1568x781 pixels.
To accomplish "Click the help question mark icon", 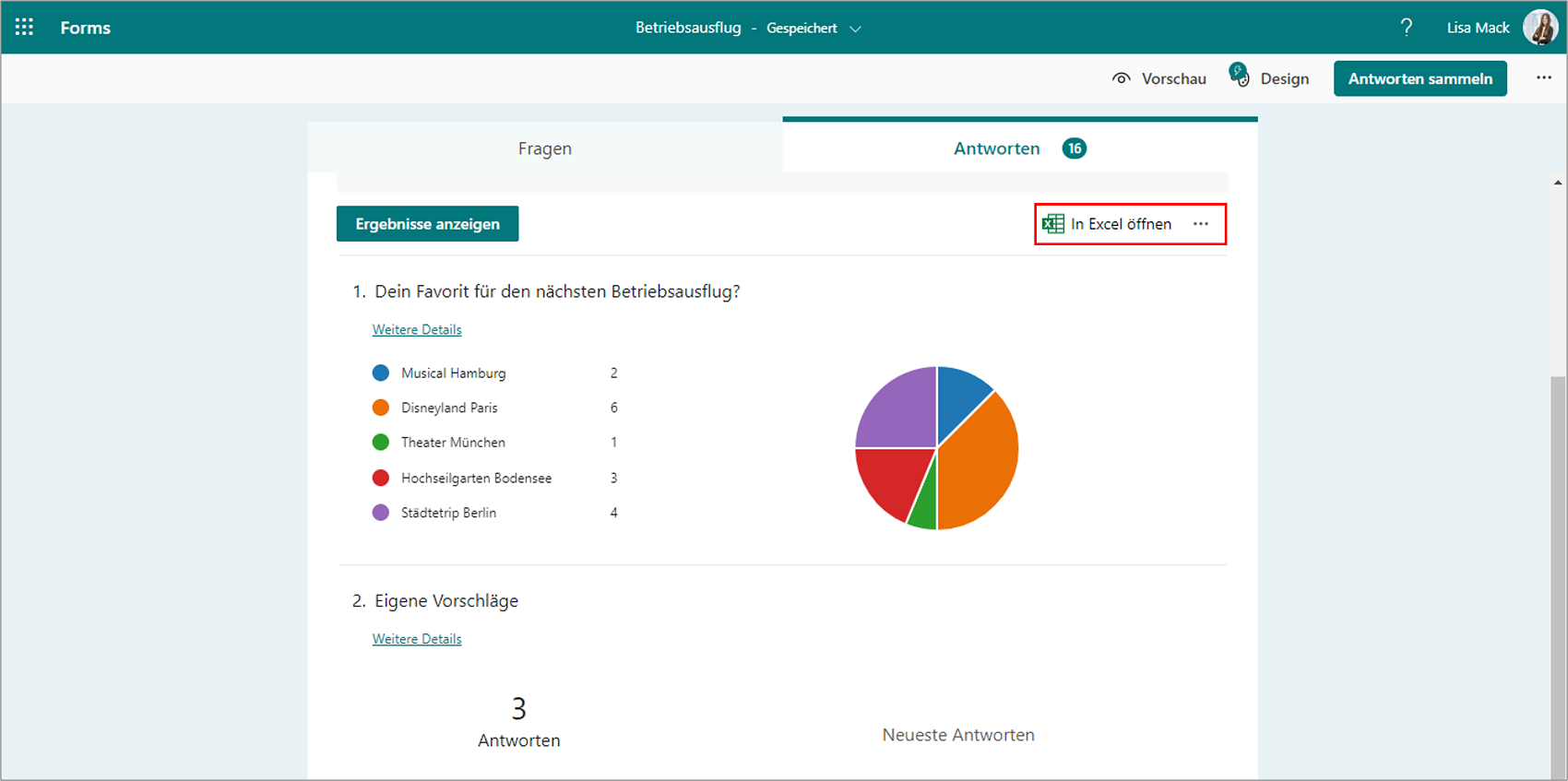I will (1407, 28).
